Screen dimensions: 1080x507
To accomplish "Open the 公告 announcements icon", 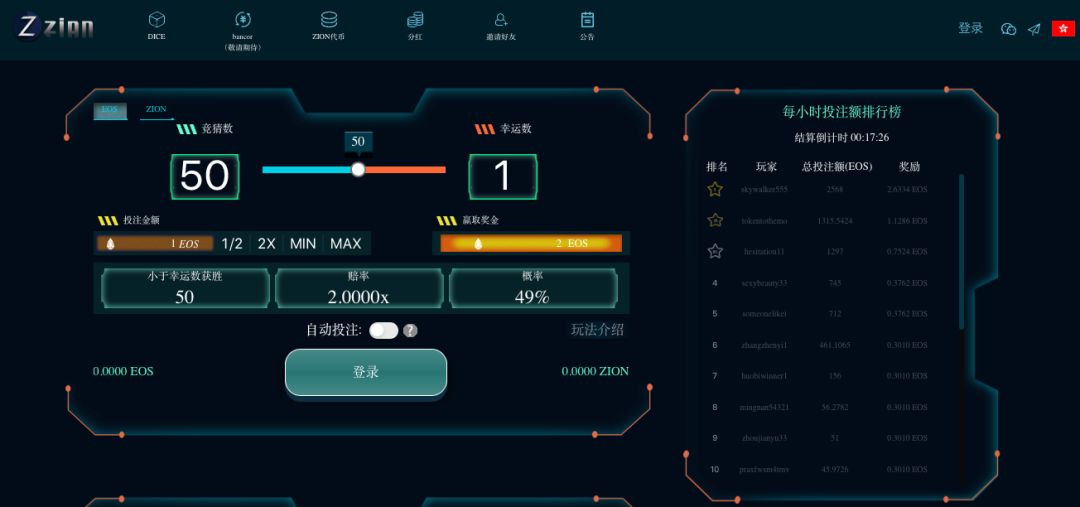I will coord(587,20).
